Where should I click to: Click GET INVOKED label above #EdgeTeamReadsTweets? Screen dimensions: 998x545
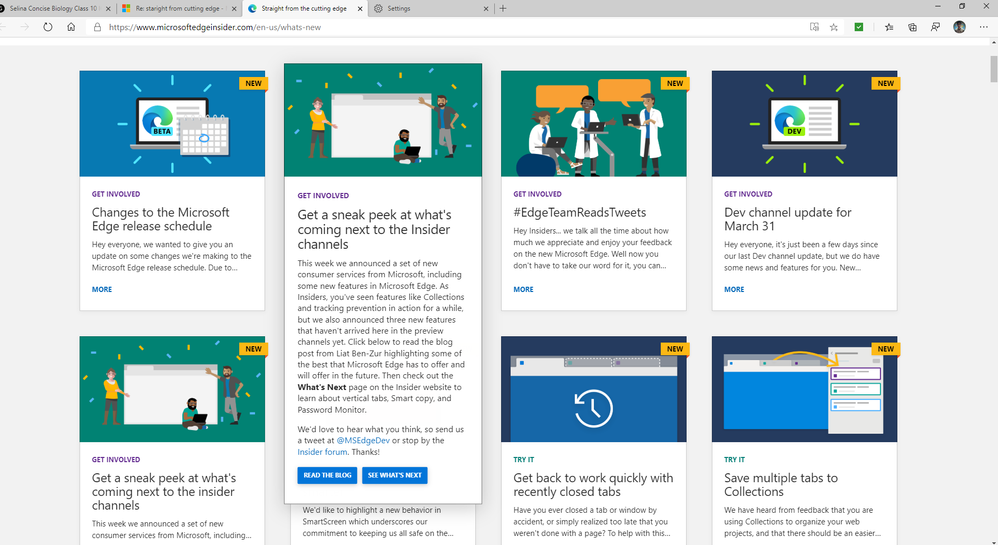click(537, 194)
